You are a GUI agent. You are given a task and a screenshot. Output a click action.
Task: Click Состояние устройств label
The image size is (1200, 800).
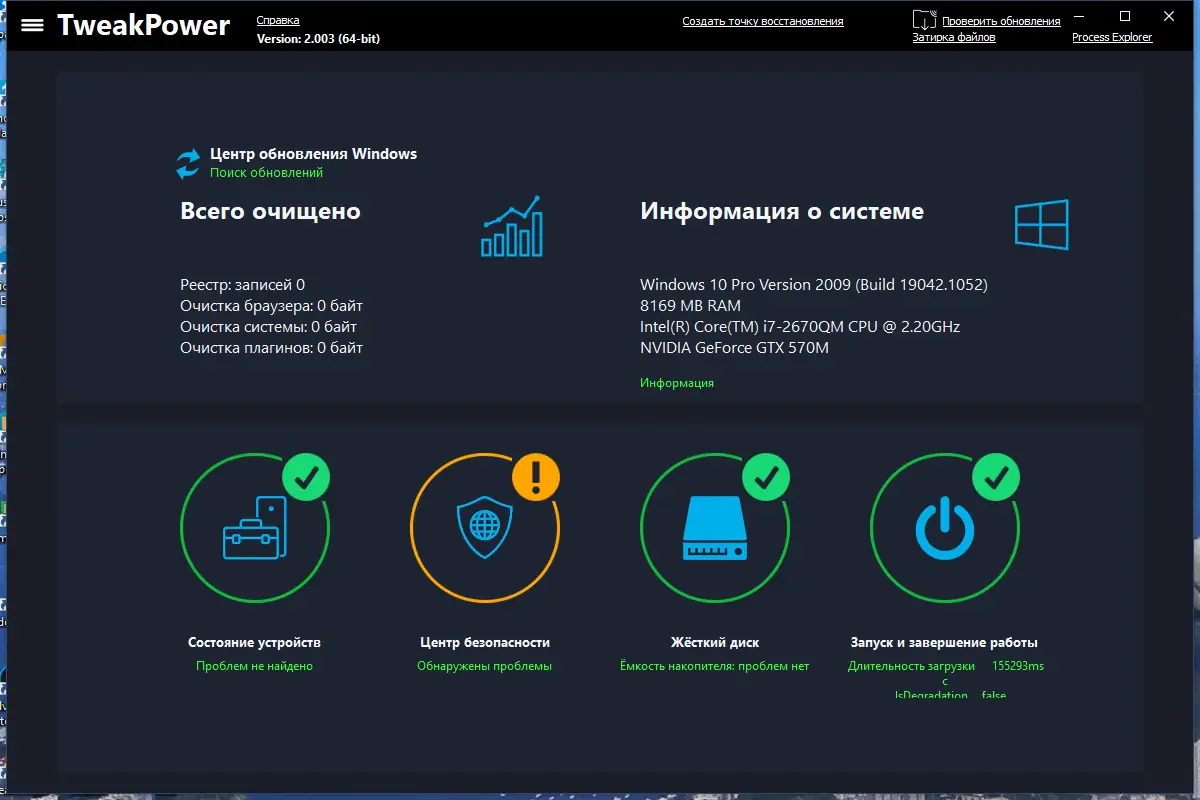[x=254, y=642]
